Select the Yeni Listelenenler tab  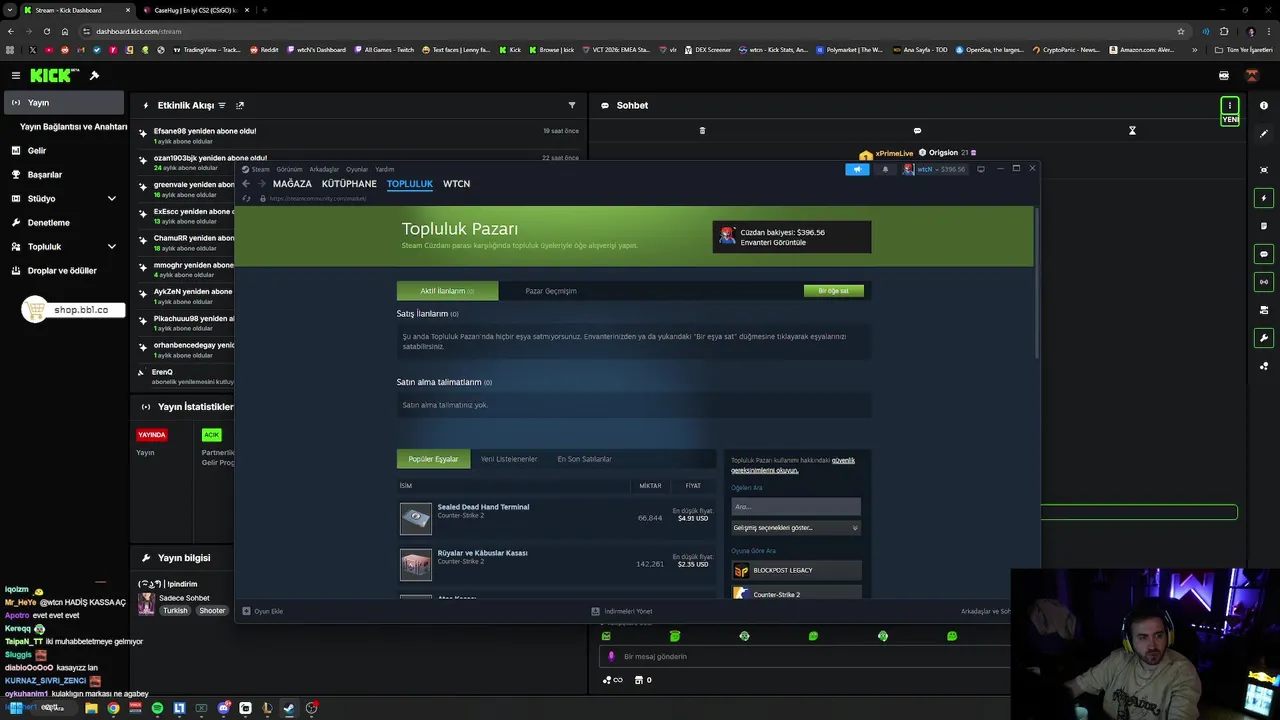509,459
